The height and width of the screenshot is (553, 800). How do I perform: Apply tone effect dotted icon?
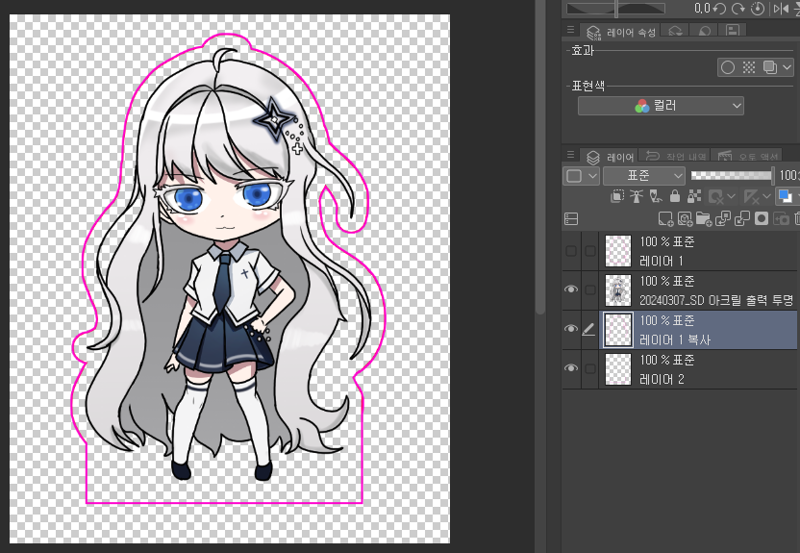(748, 67)
